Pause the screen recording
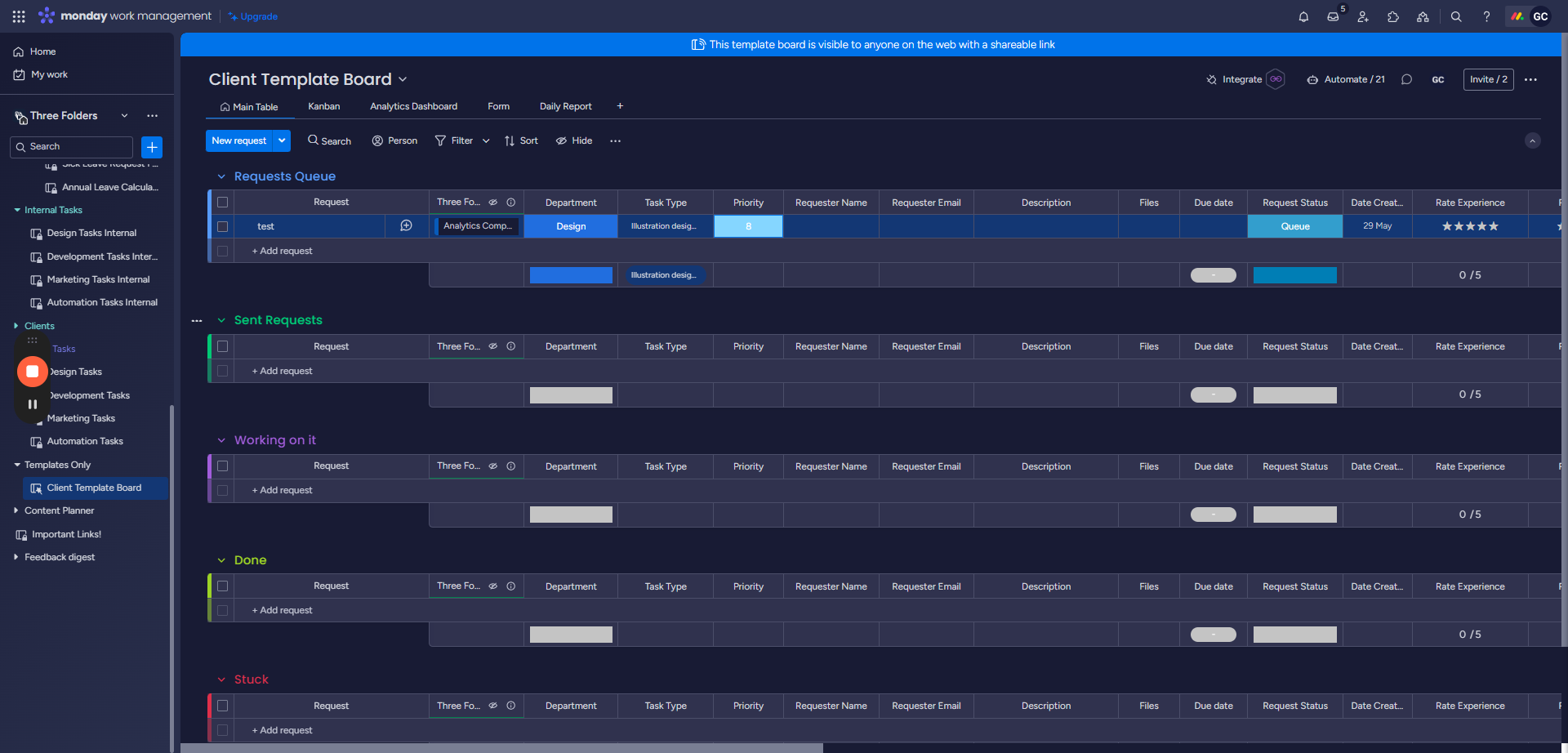 click(33, 404)
